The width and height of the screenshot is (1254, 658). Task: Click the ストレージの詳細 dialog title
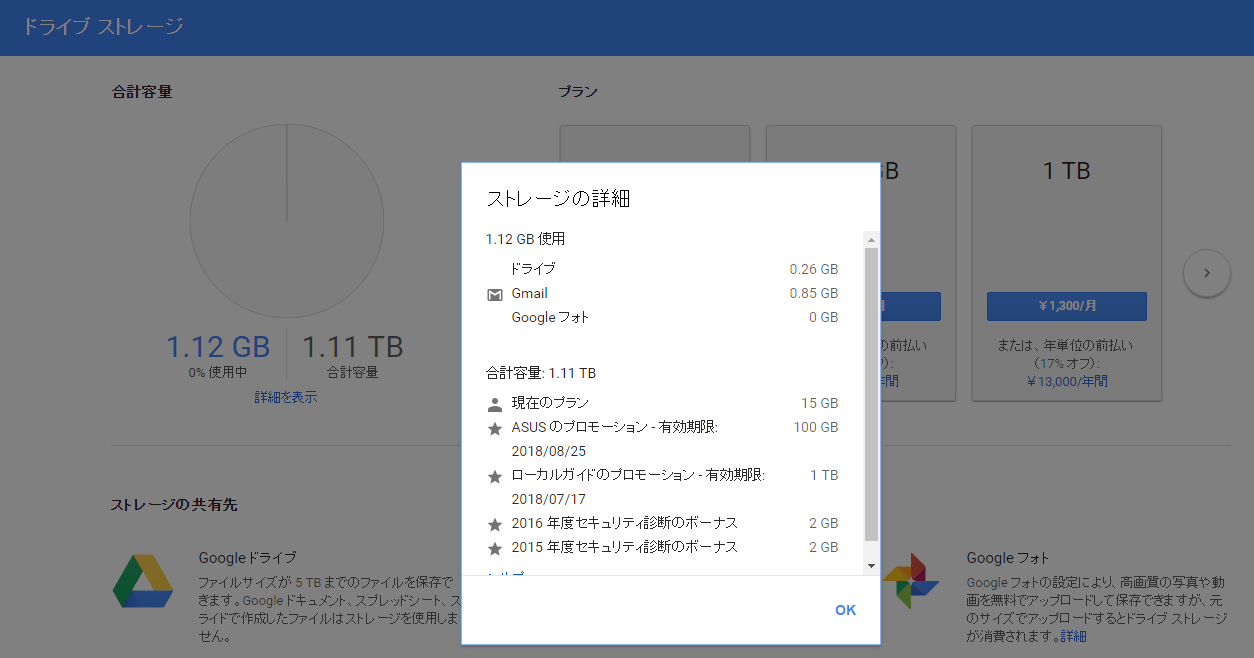click(558, 198)
